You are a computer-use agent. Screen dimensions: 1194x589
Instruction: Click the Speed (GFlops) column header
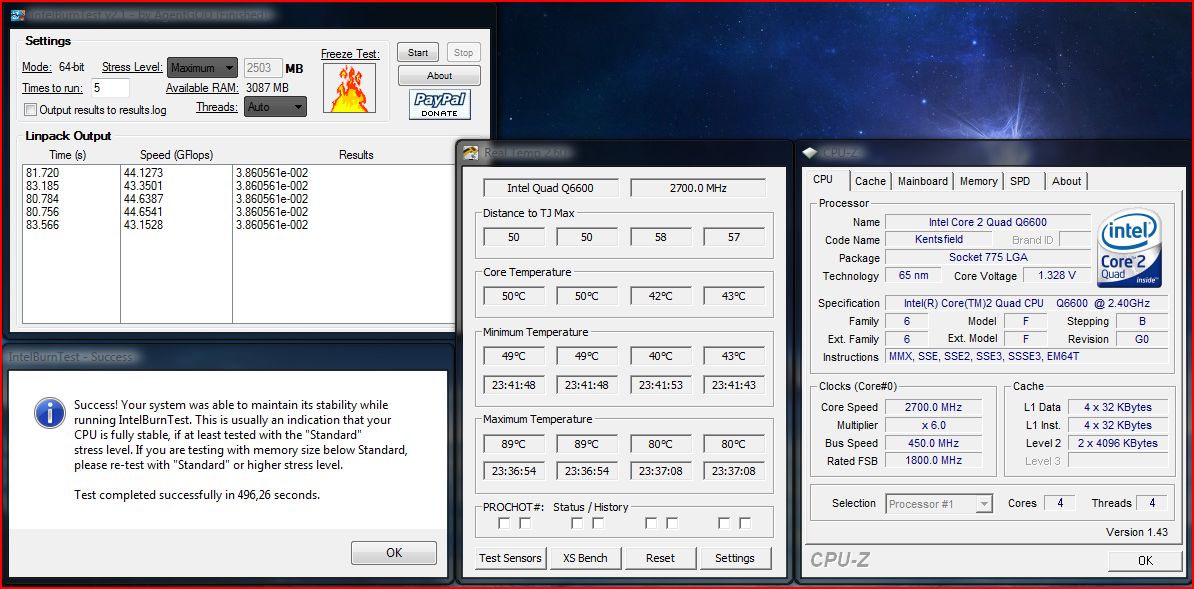tap(176, 155)
